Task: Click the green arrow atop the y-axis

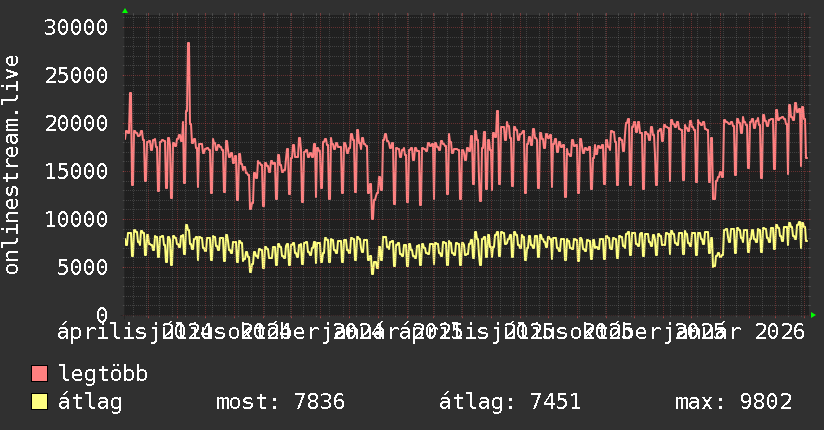Action: tap(125, 11)
